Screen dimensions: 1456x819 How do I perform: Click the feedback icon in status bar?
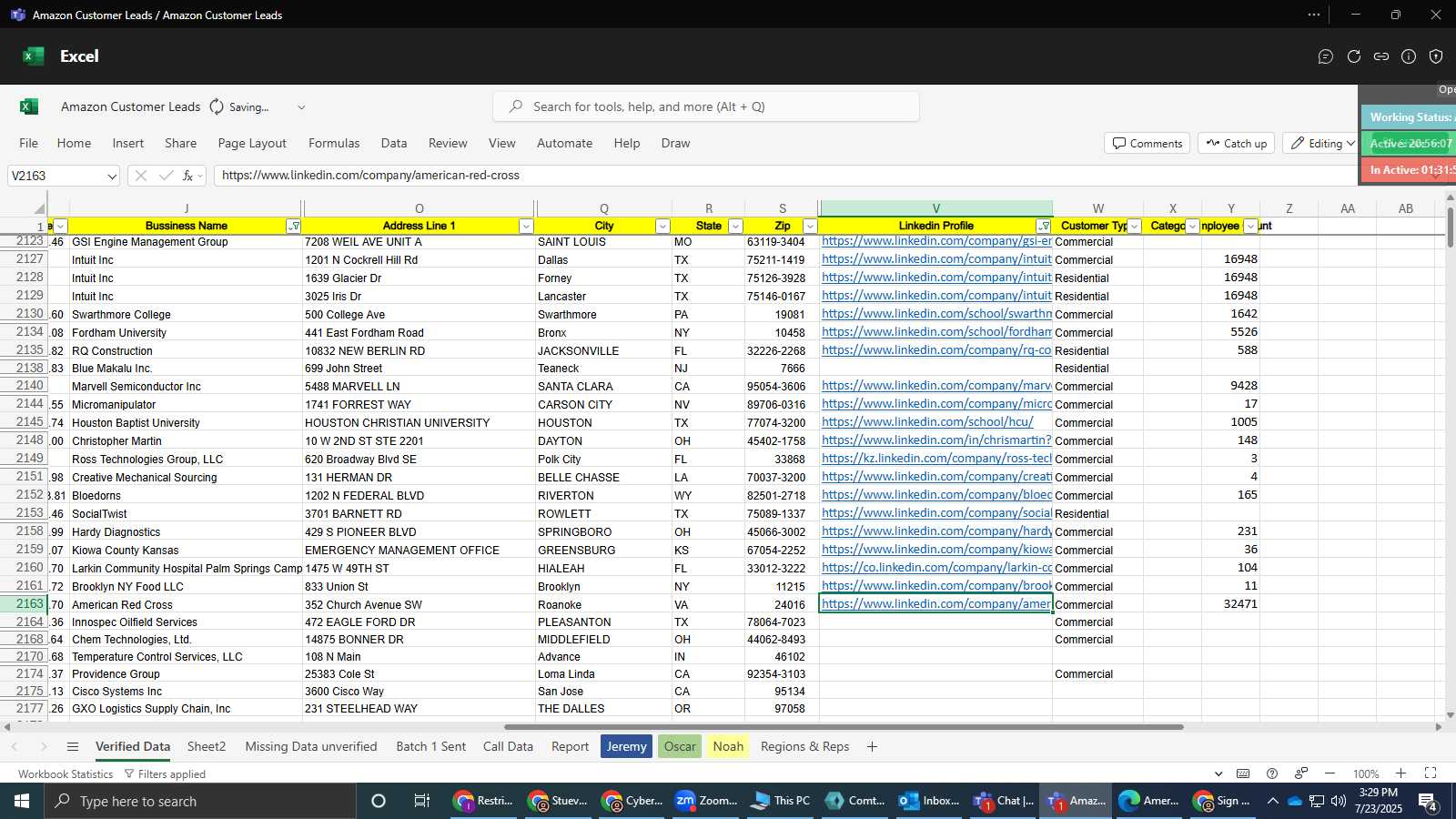point(1301,773)
